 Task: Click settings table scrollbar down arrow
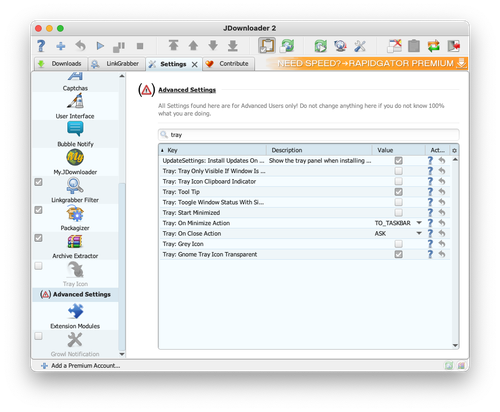(455, 345)
